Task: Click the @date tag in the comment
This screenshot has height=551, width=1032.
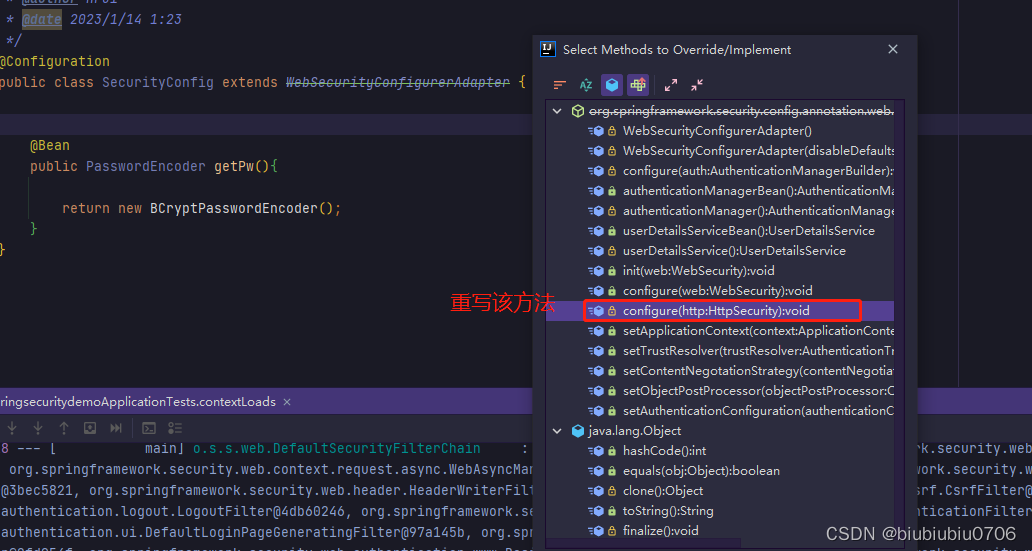Action: 42,19
